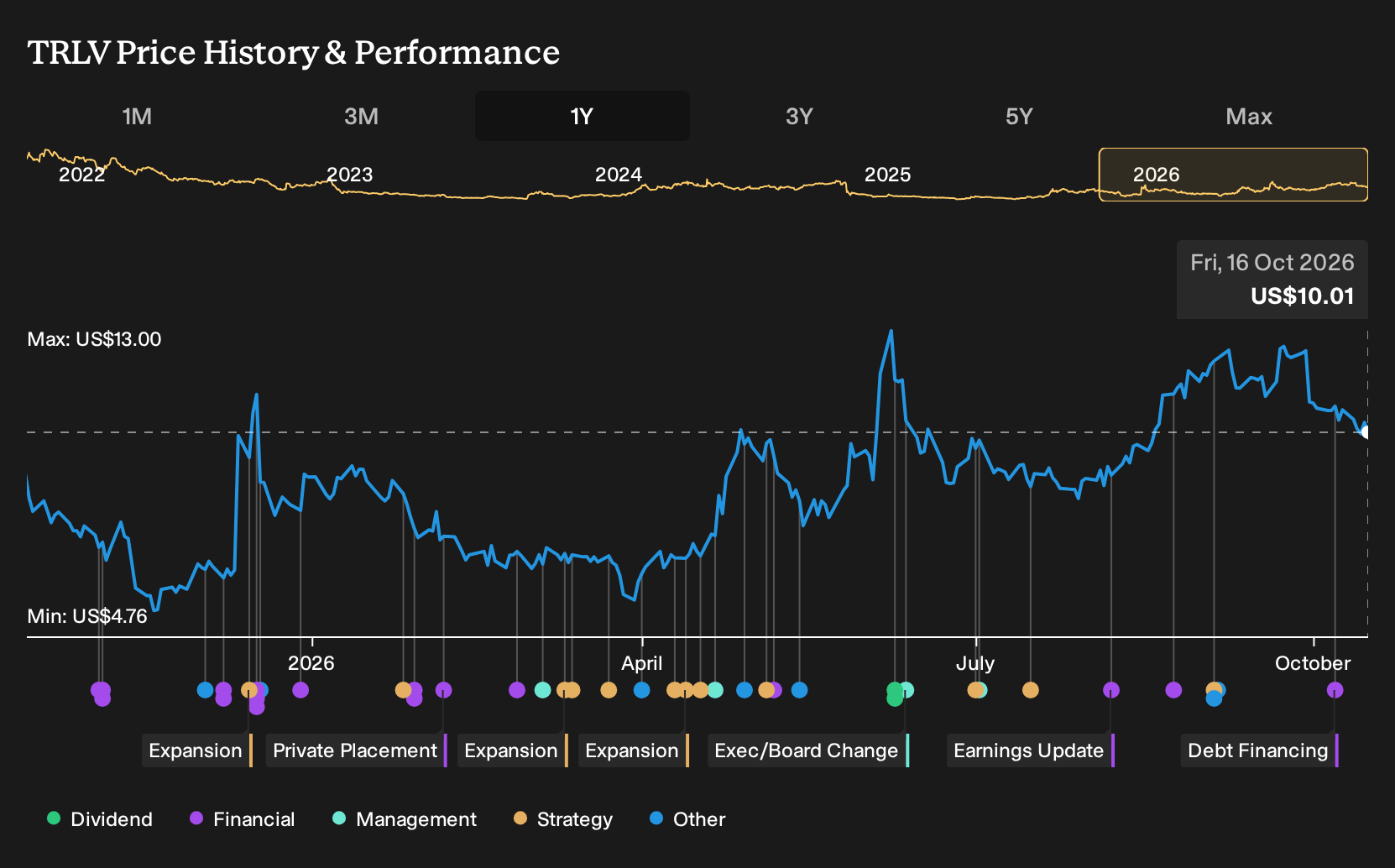Jump to 2022 in the overview chart
Viewport: 1395px width, 868px height.
[x=81, y=175]
